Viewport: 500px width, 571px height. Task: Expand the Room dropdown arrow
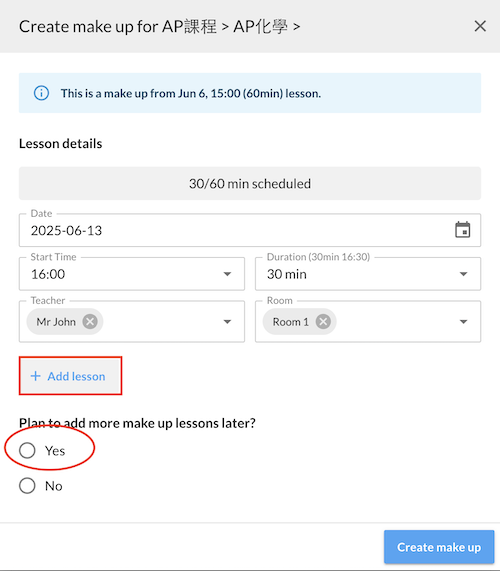(463, 322)
